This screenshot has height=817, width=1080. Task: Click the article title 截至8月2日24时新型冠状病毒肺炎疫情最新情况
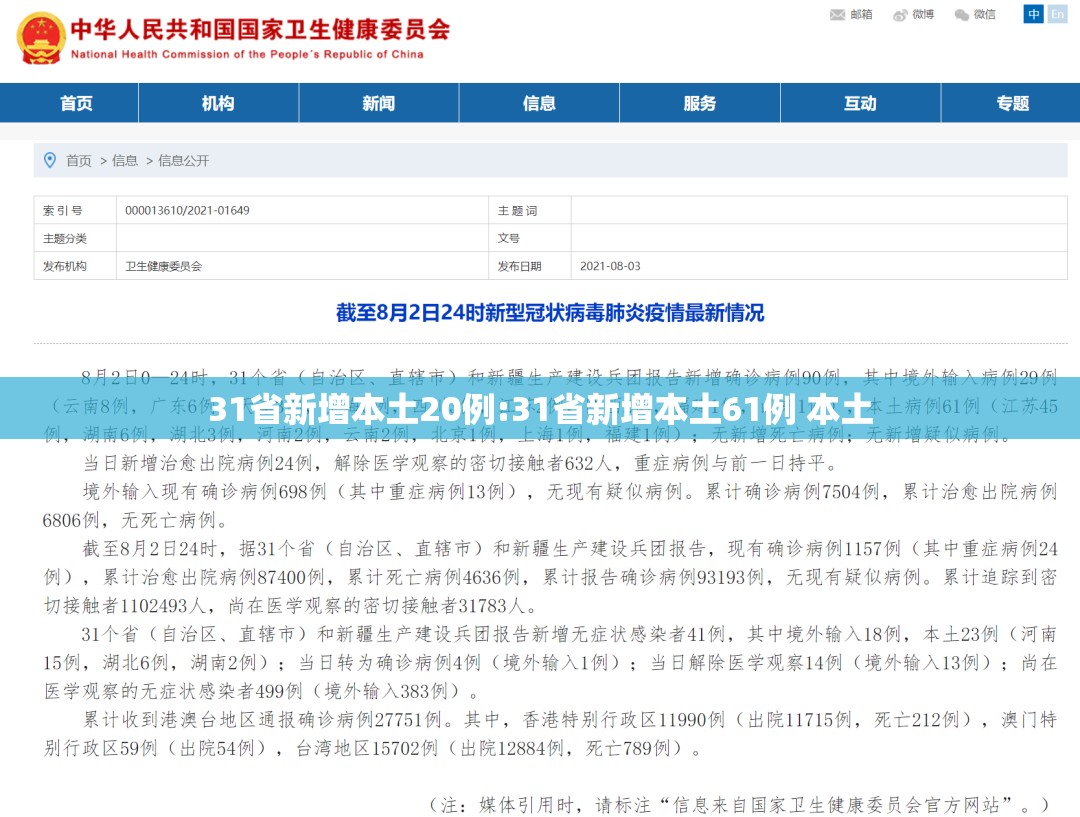coord(550,313)
